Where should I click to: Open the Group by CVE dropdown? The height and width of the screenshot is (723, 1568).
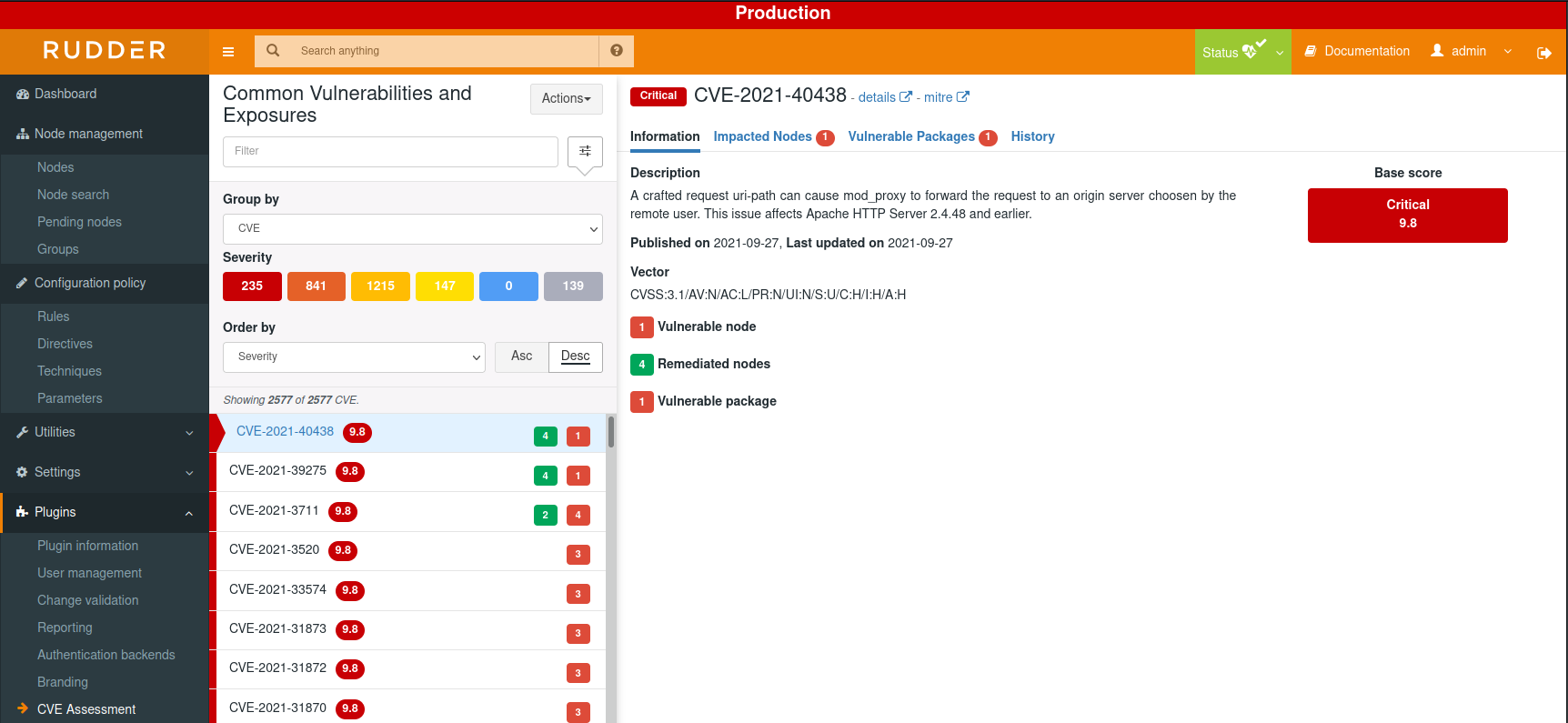point(413,228)
